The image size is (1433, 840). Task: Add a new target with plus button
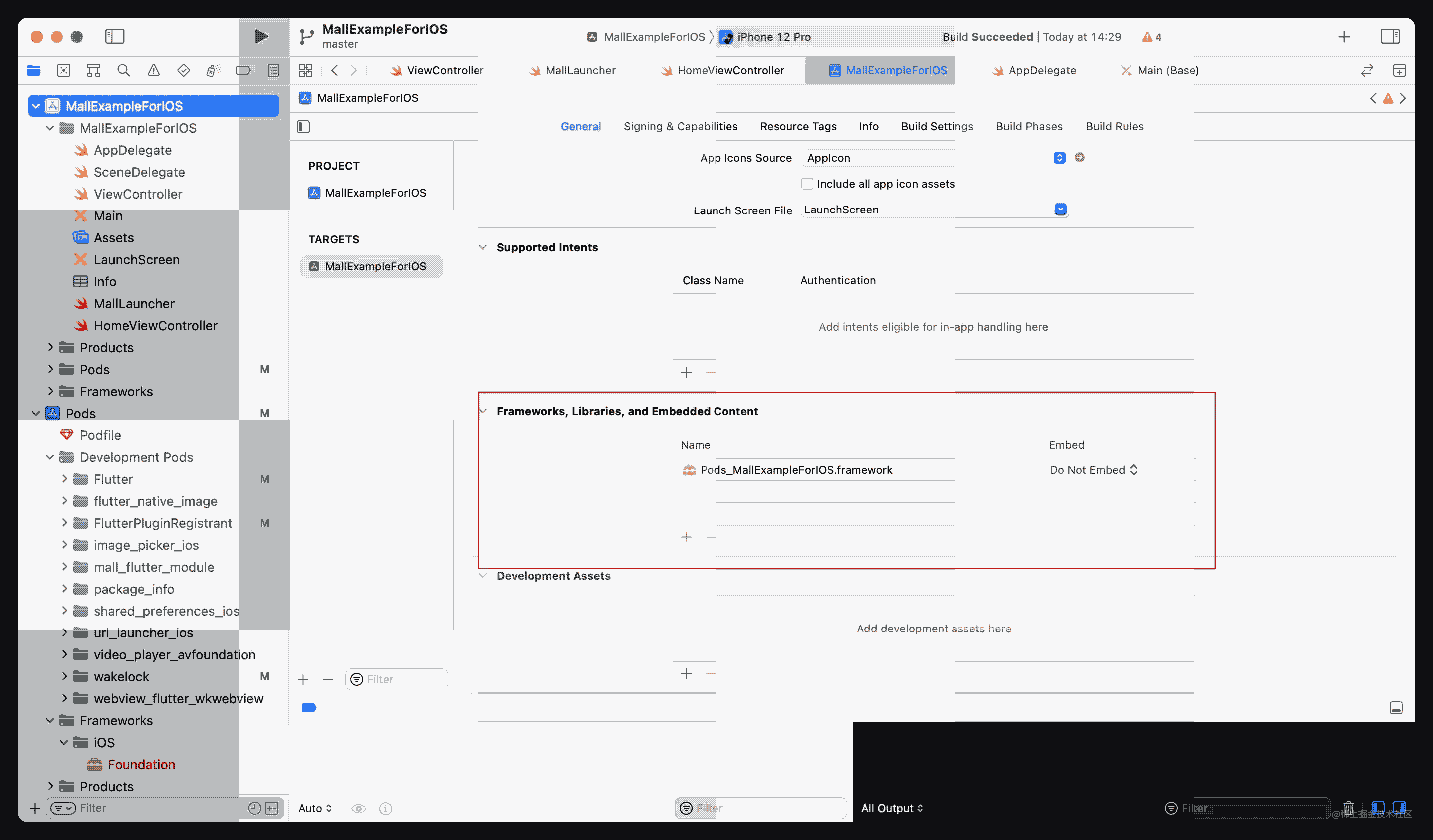pos(303,680)
